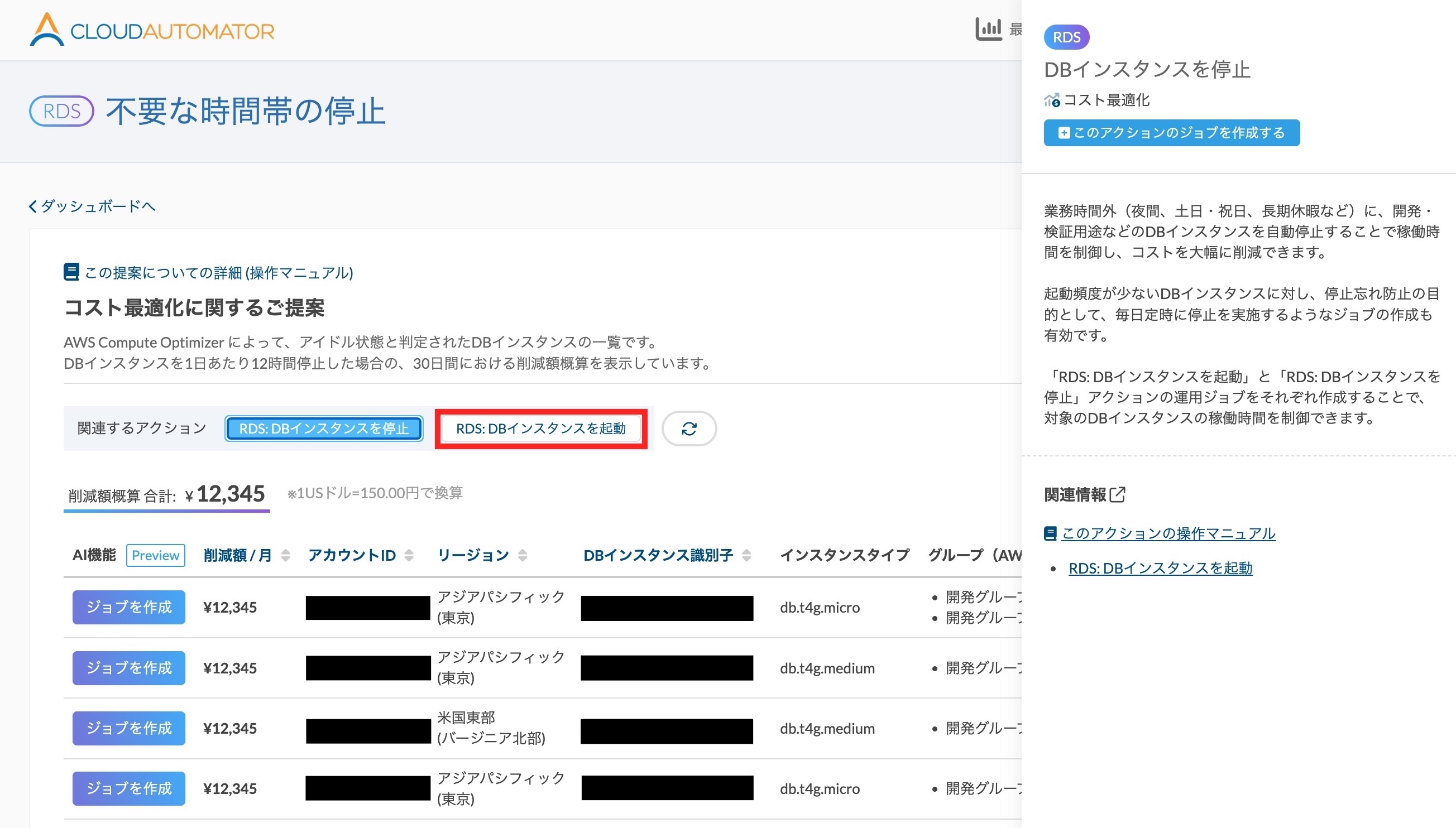Sort by DBインスタンス識別子 column arrows
This screenshot has height=828, width=1456.
(x=746, y=555)
